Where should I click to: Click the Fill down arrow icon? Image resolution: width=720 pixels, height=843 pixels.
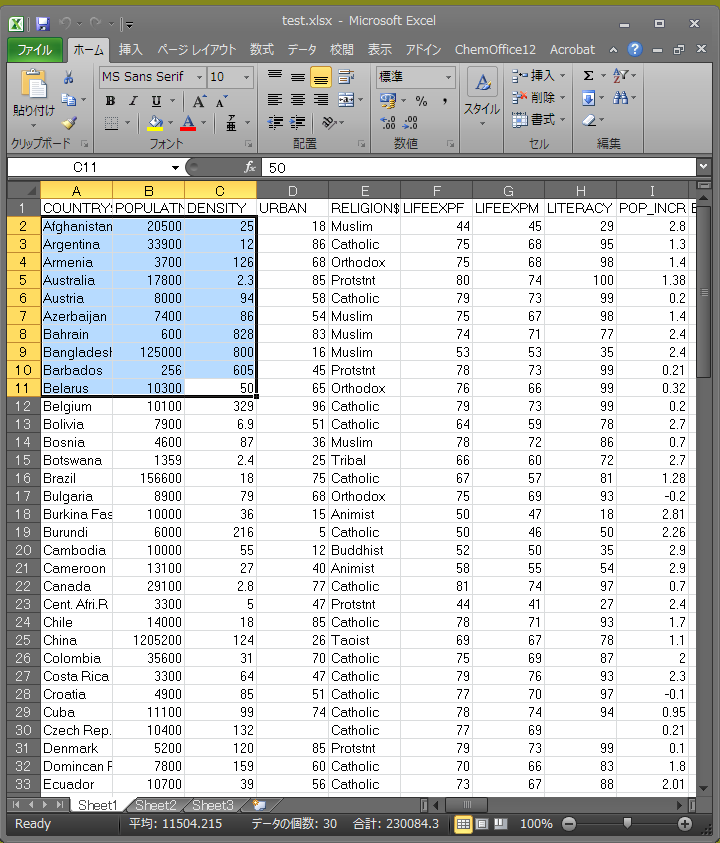coord(588,98)
